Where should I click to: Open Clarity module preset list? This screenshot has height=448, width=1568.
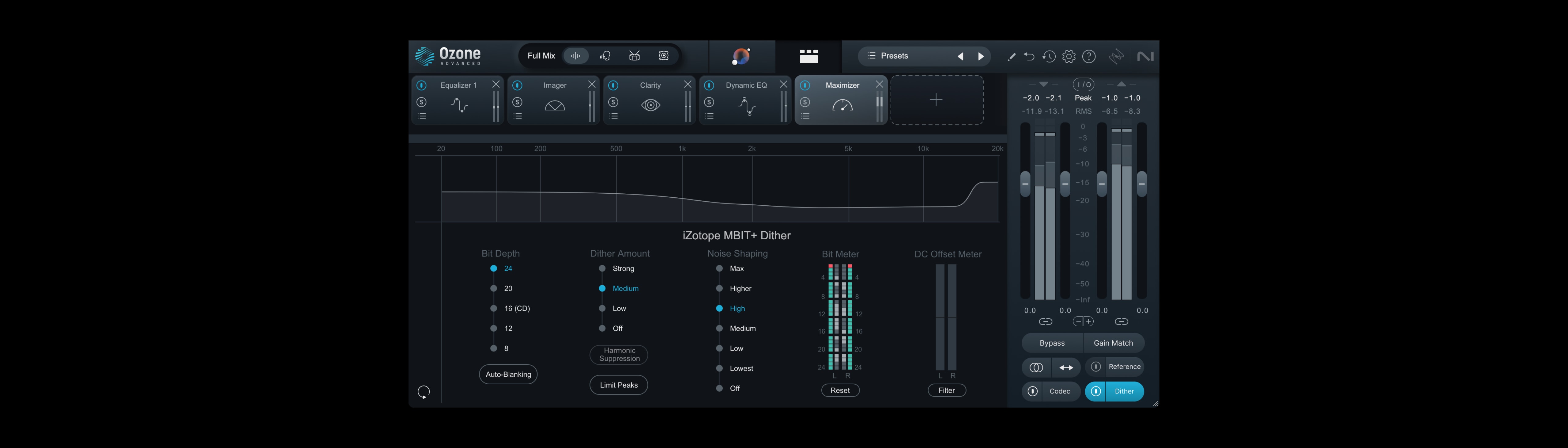coord(613,116)
